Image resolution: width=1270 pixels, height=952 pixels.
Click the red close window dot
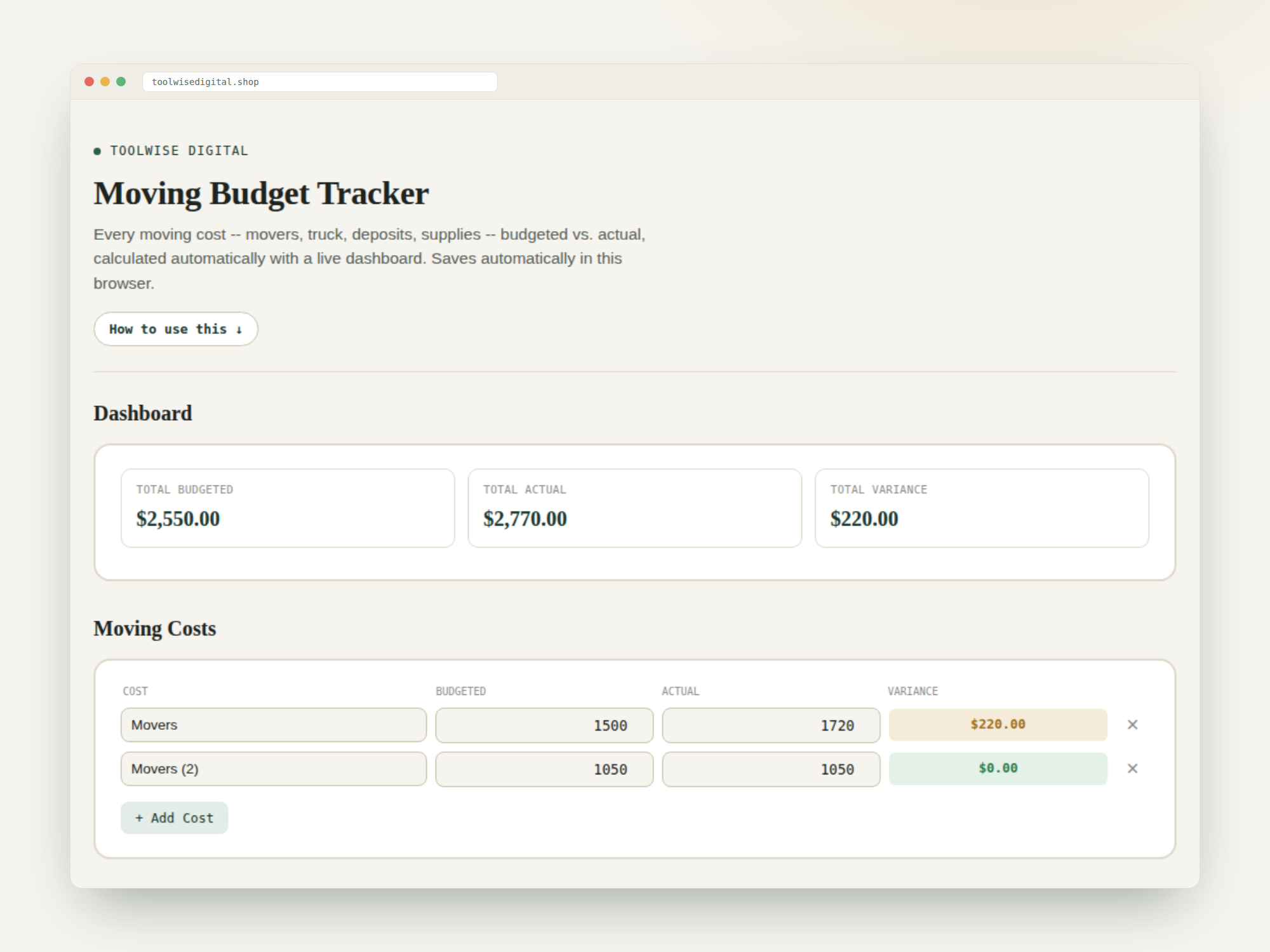click(x=89, y=82)
